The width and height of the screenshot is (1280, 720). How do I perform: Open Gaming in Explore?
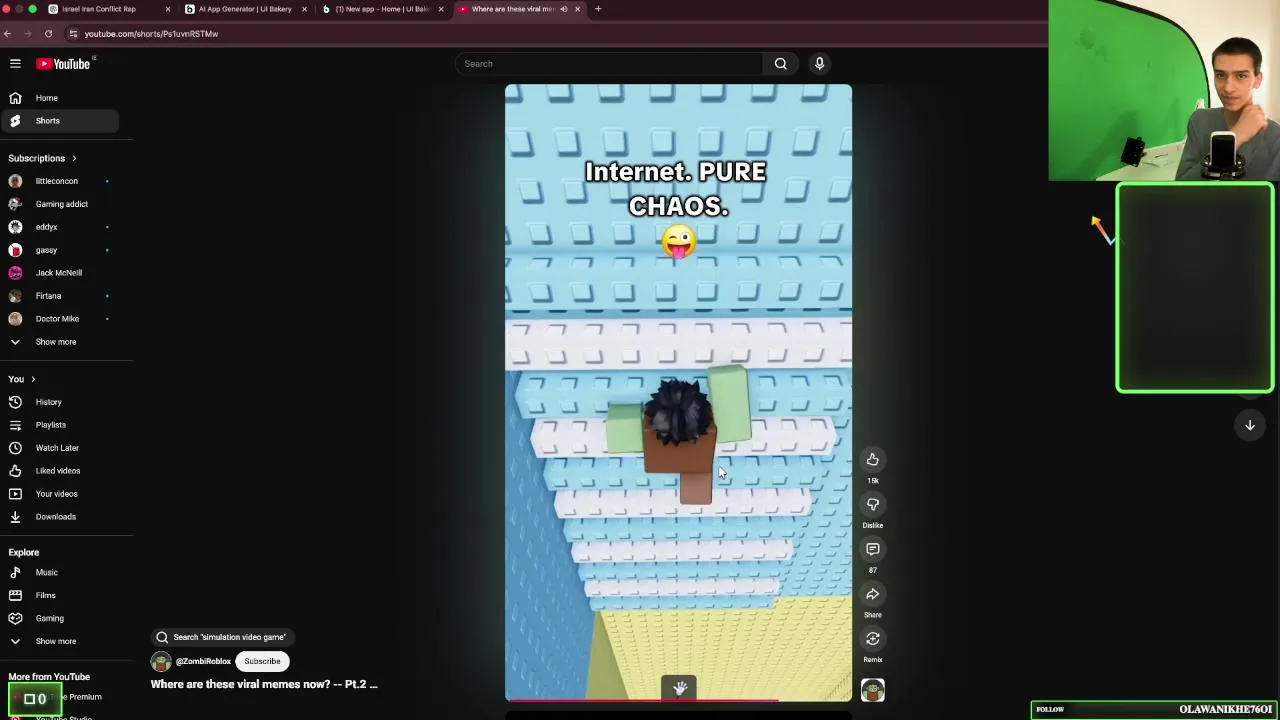pos(60,619)
